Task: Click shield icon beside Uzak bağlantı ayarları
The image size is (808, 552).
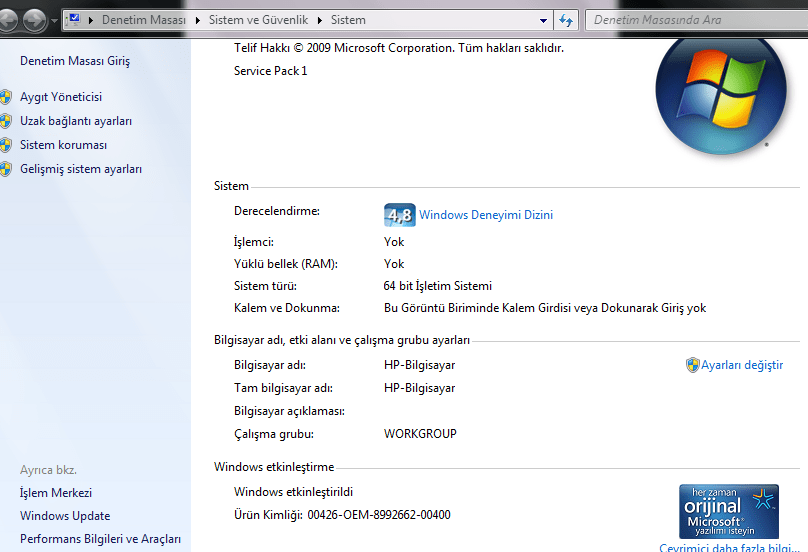Action: click(x=6, y=121)
